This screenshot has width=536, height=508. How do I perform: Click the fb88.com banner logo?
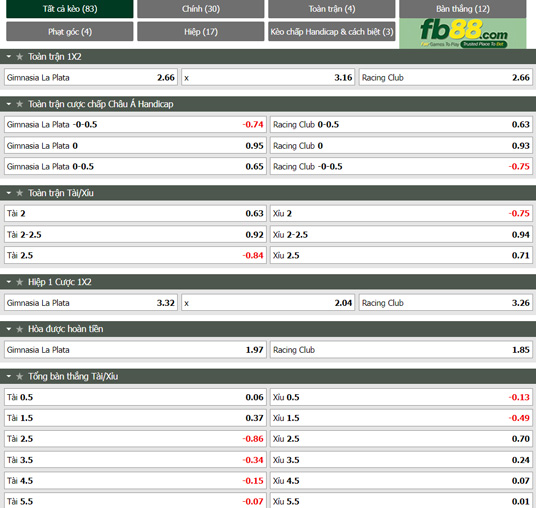pos(463,33)
